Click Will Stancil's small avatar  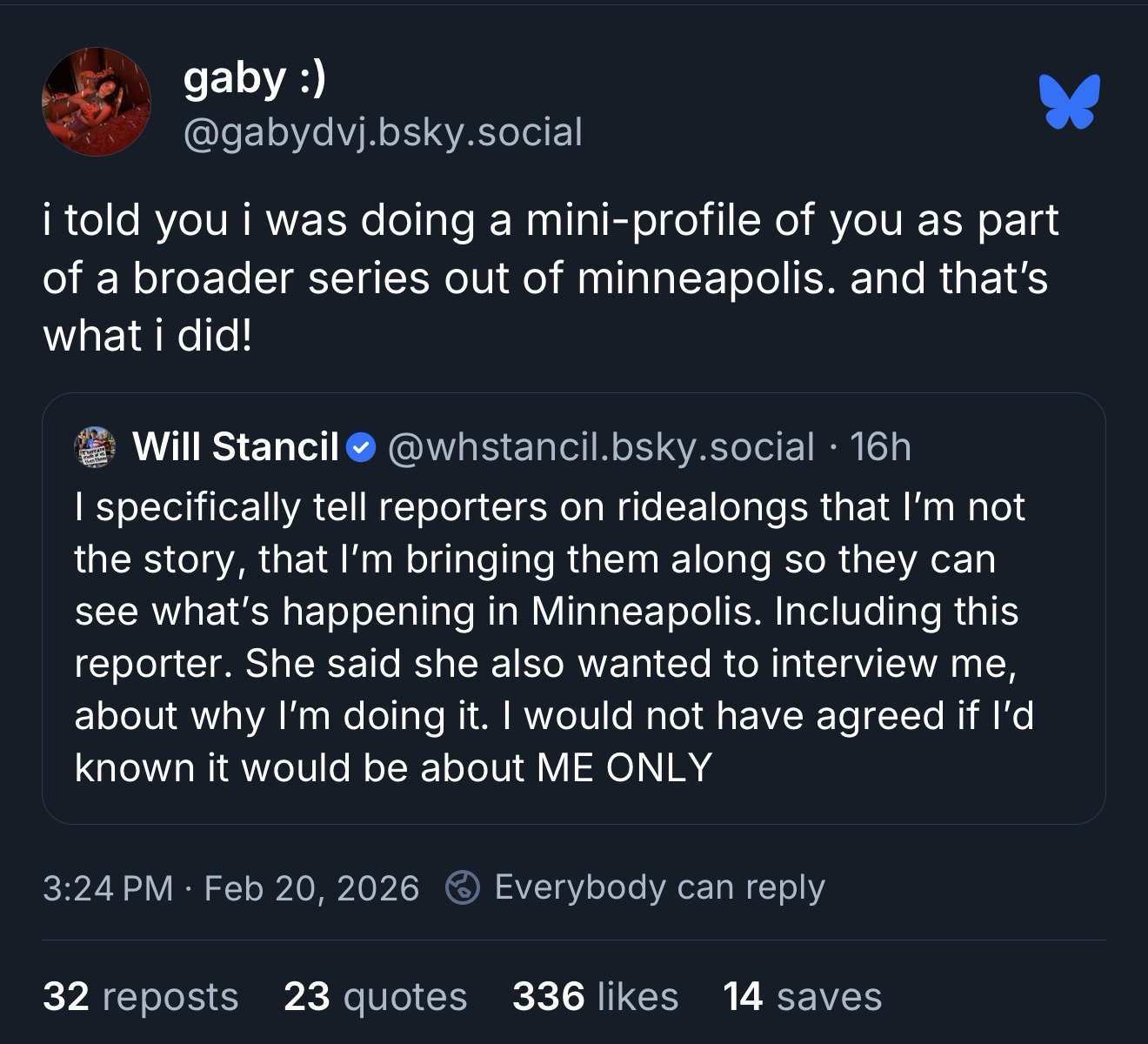96,447
